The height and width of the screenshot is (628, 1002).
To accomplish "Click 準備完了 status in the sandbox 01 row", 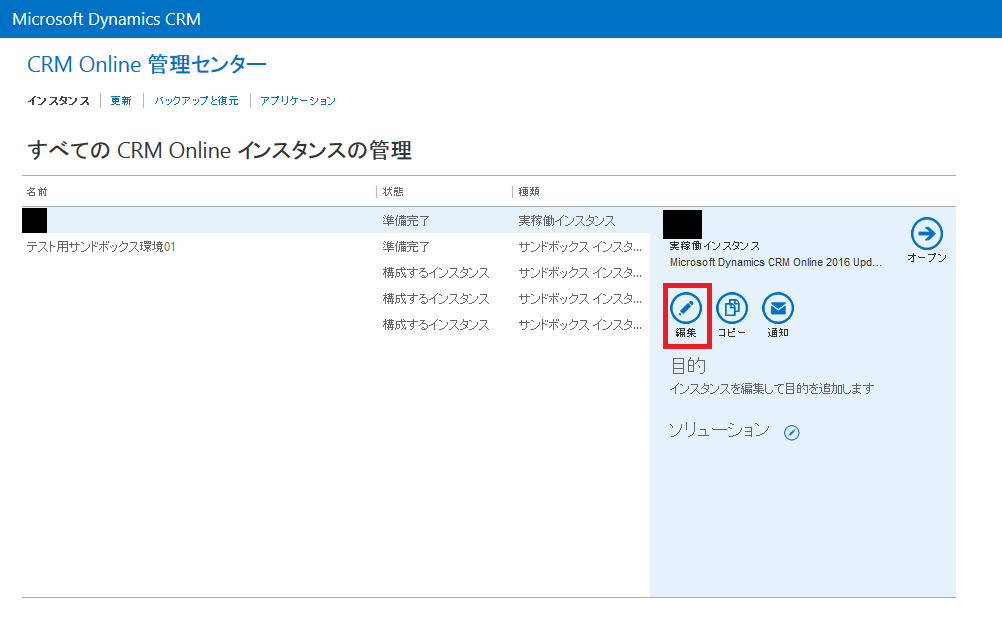I will pyautogui.click(x=406, y=247).
